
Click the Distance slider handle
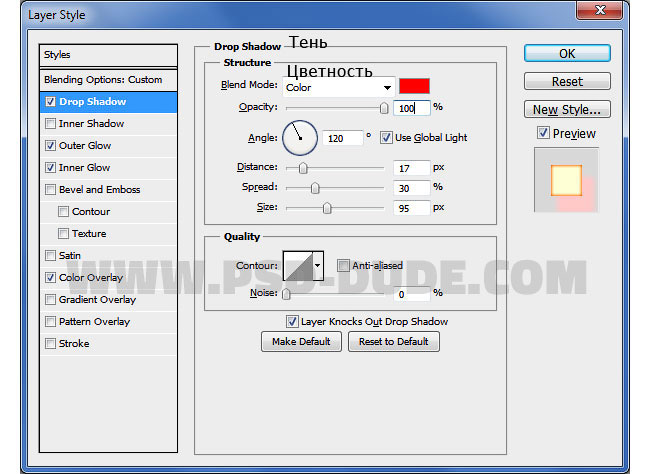point(303,168)
